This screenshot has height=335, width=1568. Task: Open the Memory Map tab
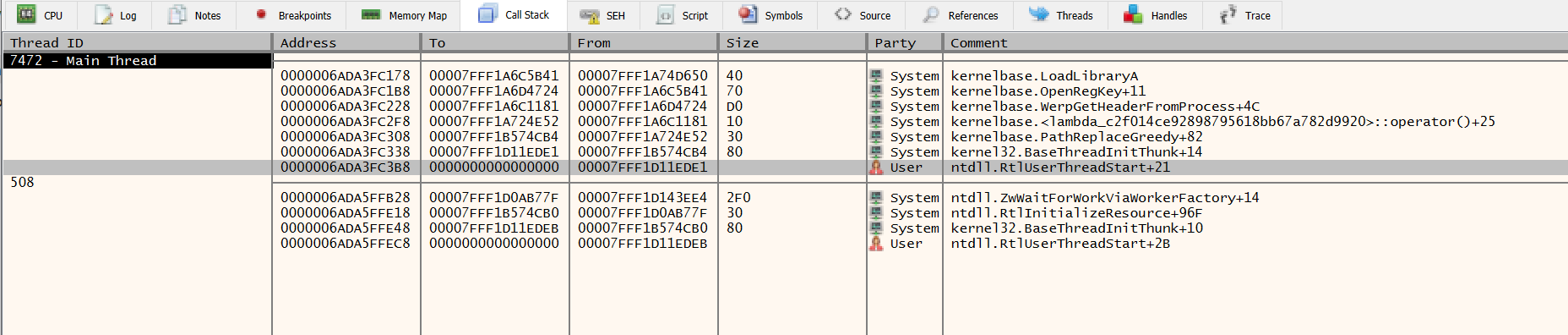pyautogui.click(x=404, y=15)
